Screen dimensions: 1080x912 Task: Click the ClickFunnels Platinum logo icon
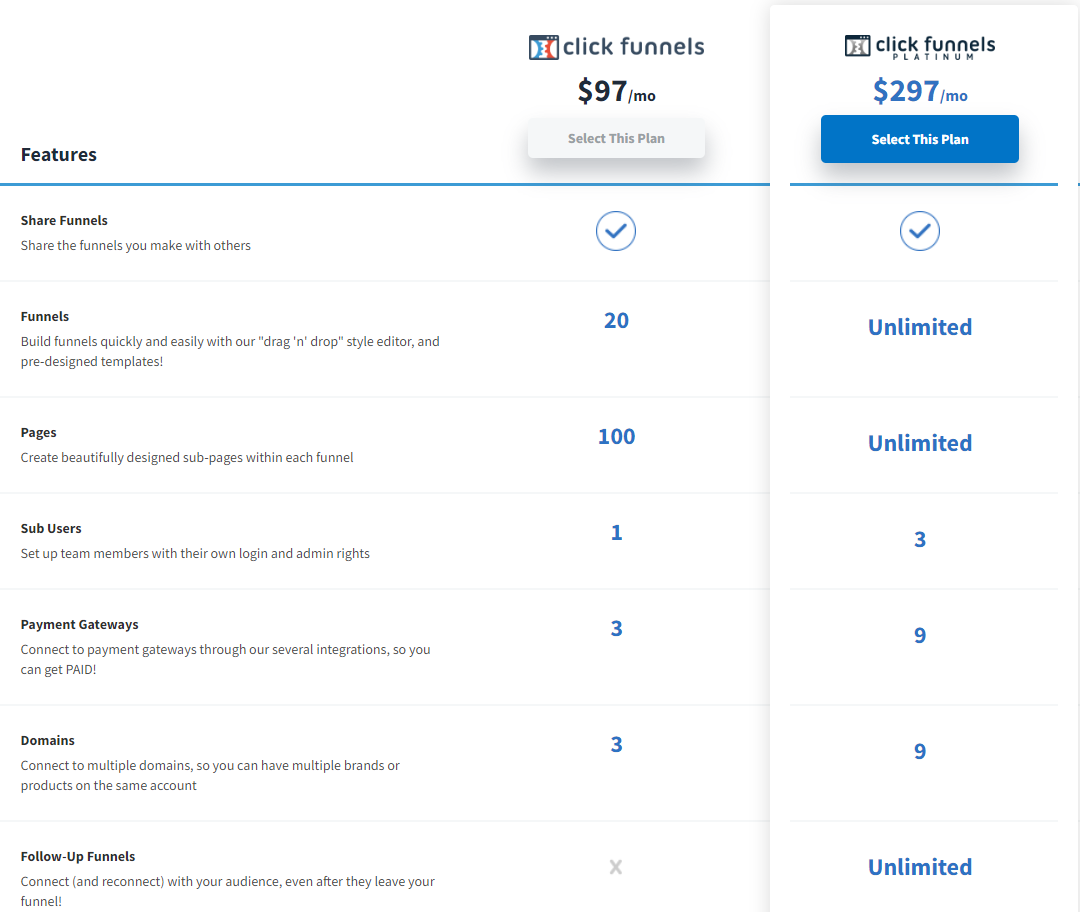[x=857, y=43]
